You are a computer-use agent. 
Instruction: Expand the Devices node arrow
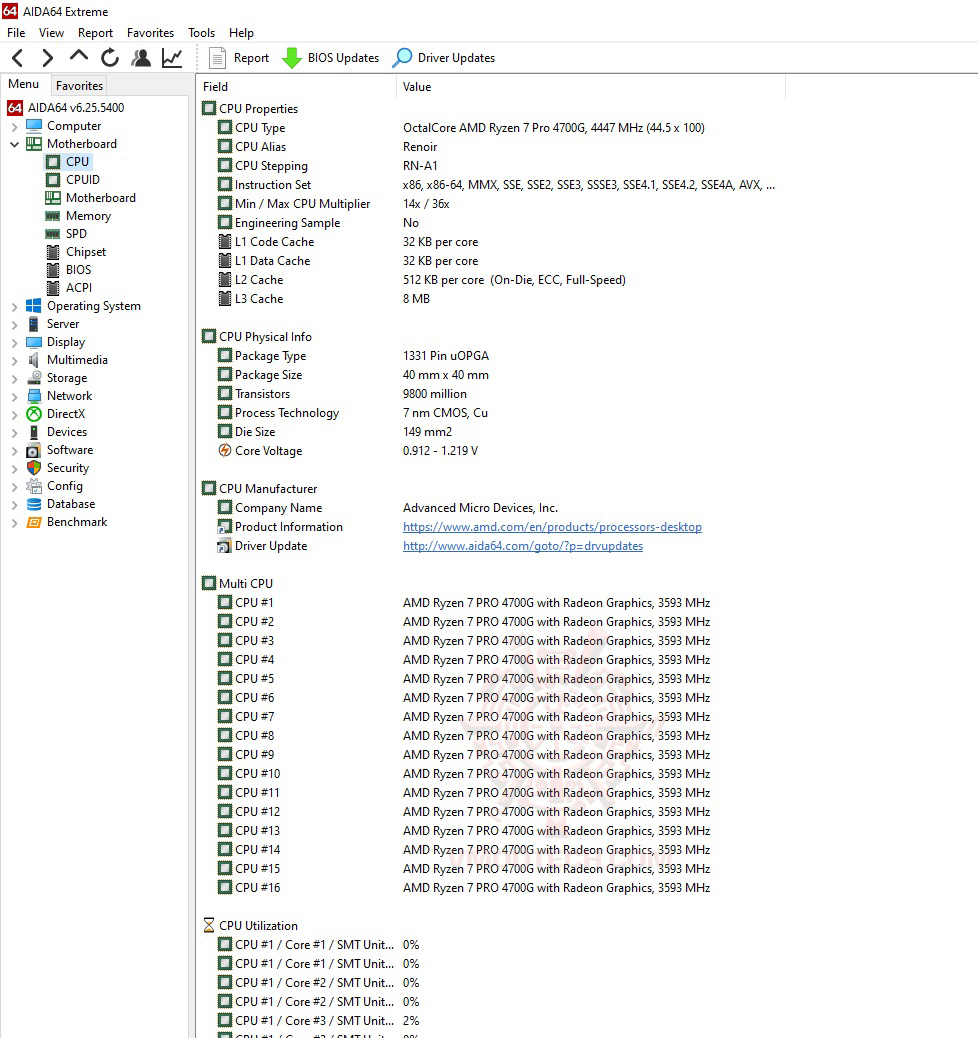15,432
